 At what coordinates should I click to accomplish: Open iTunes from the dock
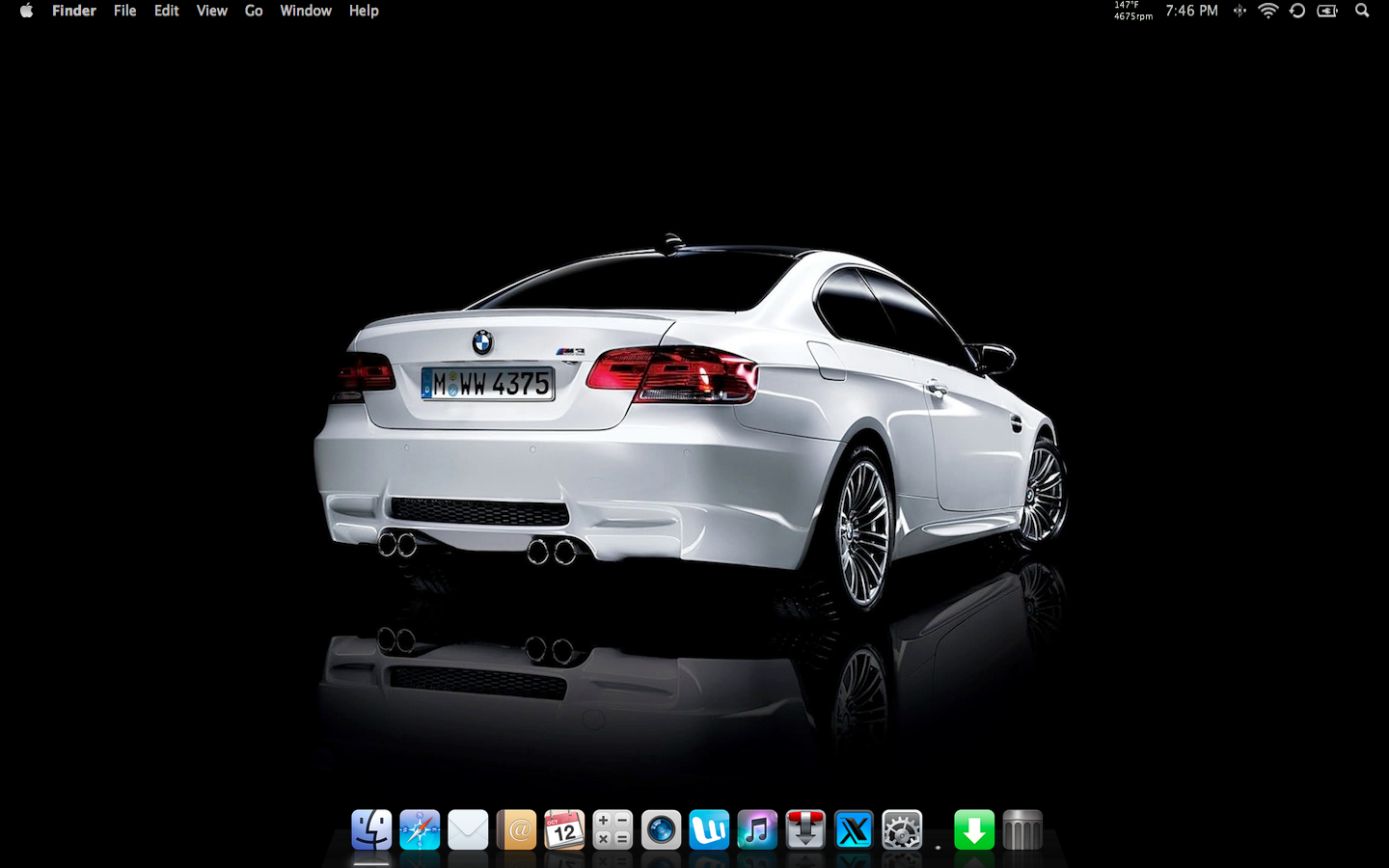point(757,829)
